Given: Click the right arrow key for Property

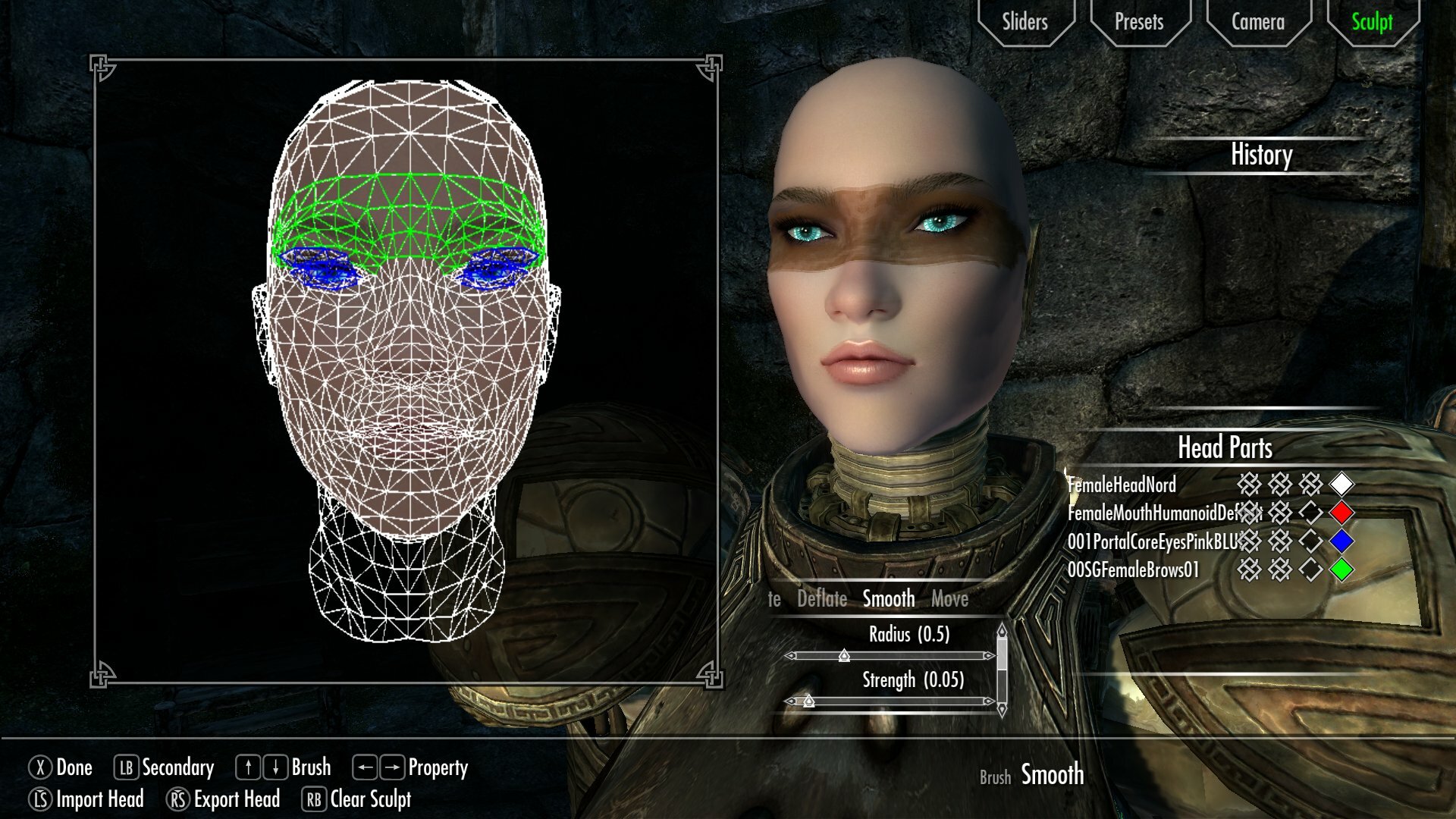Looking at the screenshot, I should point(392,767).
